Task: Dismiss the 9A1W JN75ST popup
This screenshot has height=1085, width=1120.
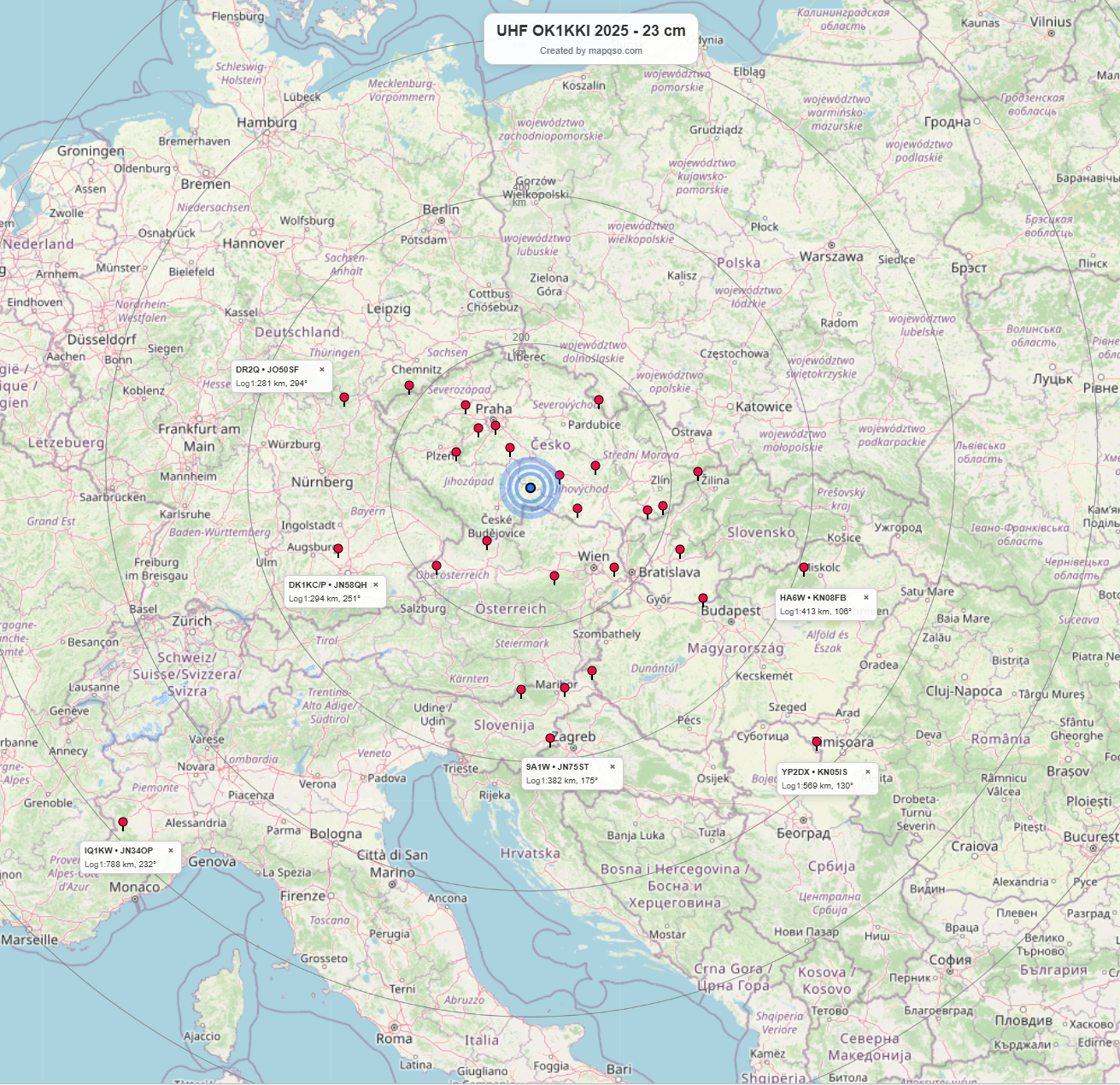Action: pyautogui.click(x=612, y=767)
